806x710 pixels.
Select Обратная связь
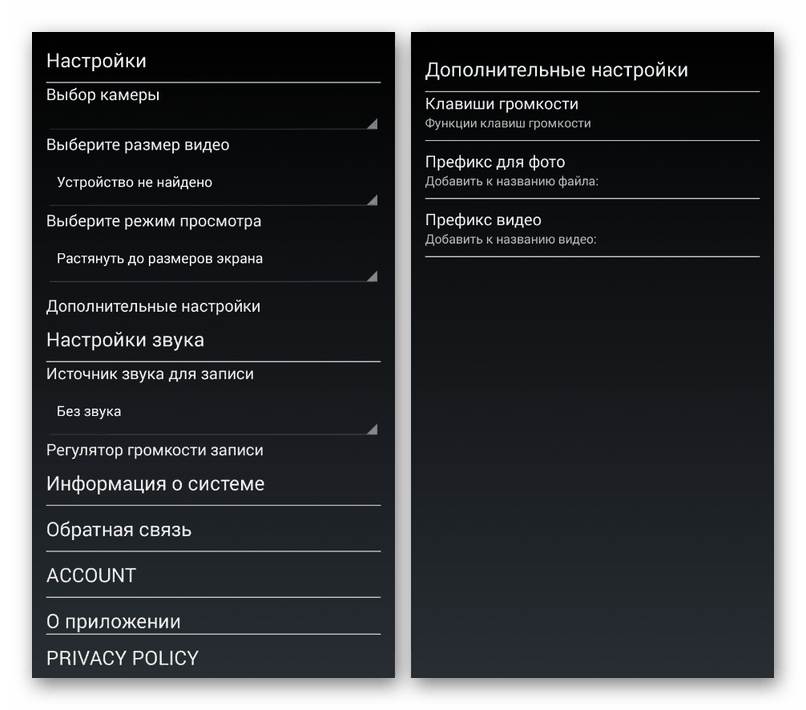click(119, 530)
